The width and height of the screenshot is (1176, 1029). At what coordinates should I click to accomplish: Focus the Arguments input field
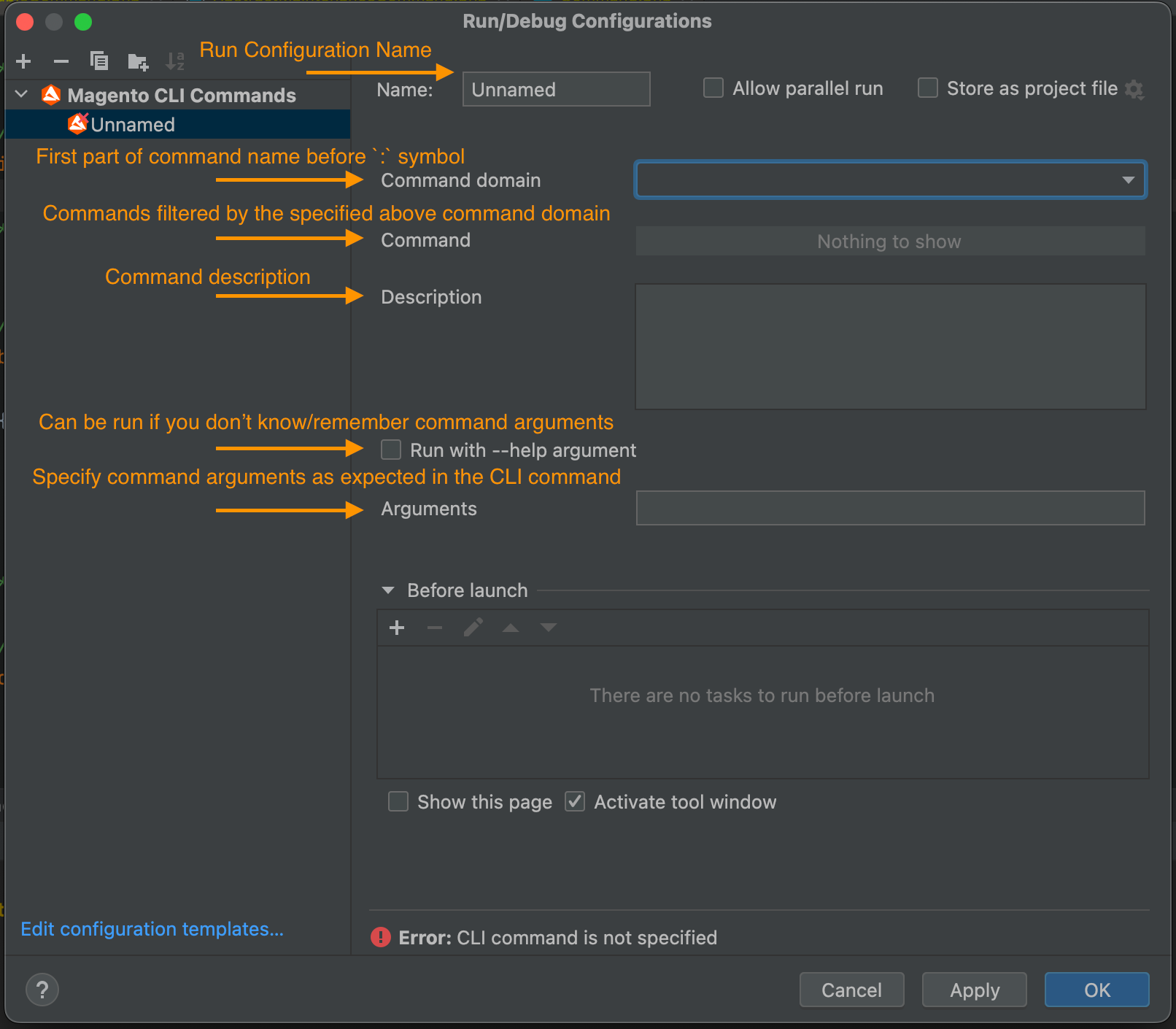890,508
